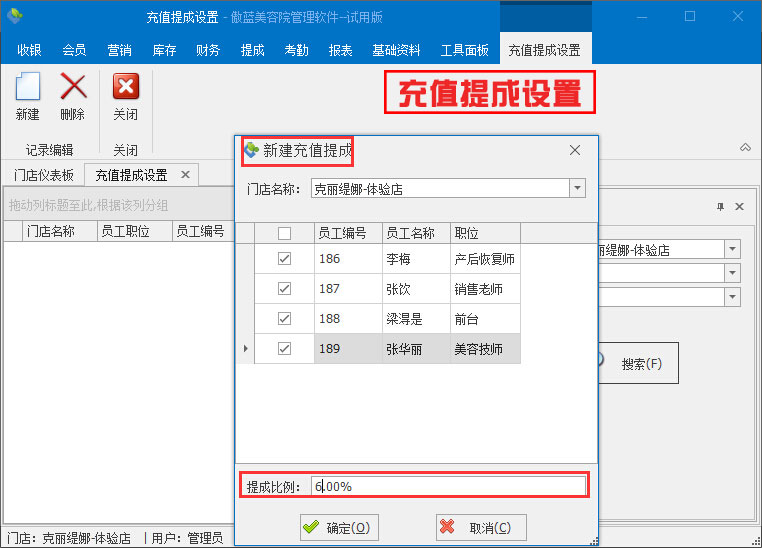Open the 门店名称 dropdown in dialog
Image resolution: width=762 pixels, height=548 pixels.
[577, 188]
